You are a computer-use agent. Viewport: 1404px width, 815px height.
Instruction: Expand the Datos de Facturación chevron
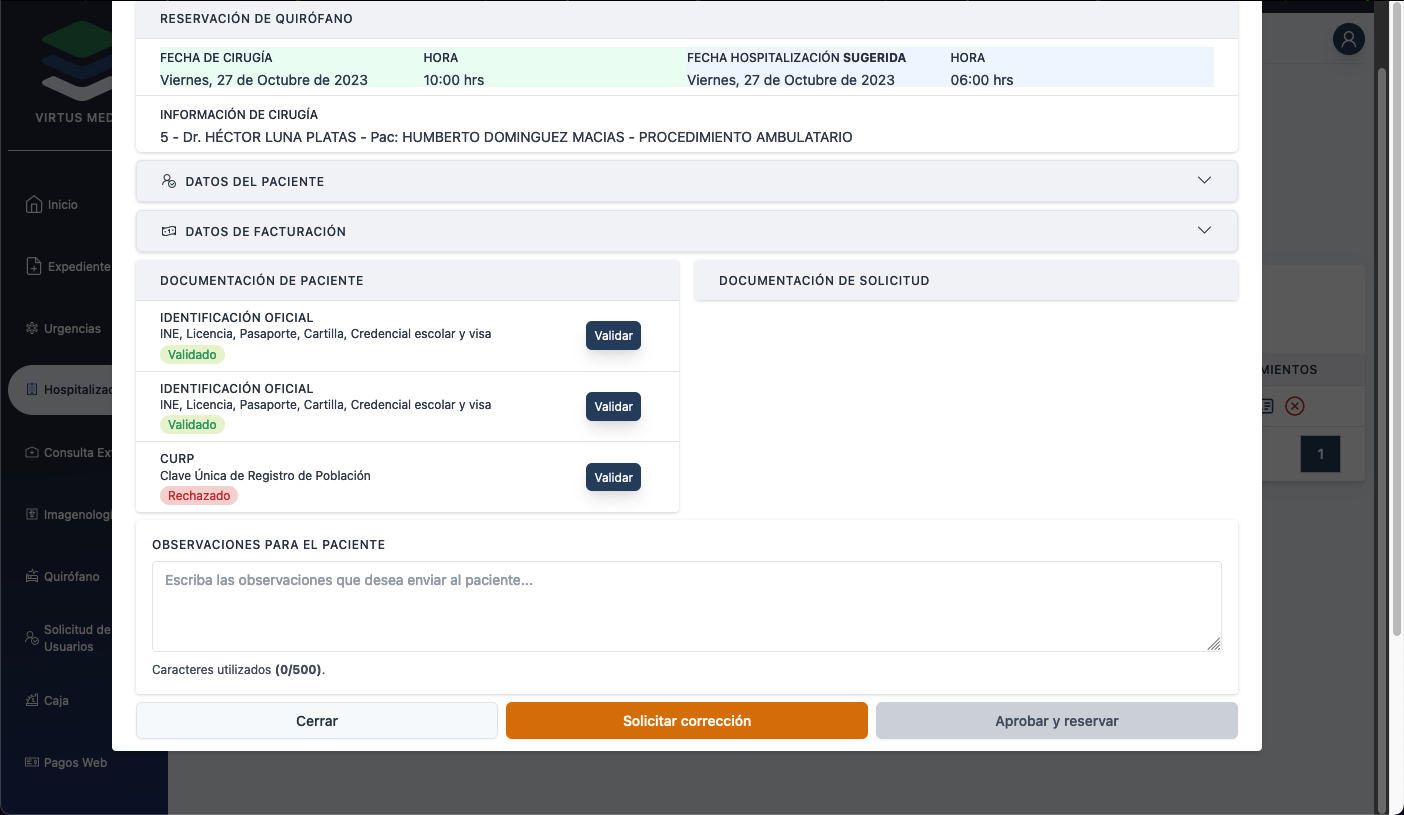click(1204, 230)
